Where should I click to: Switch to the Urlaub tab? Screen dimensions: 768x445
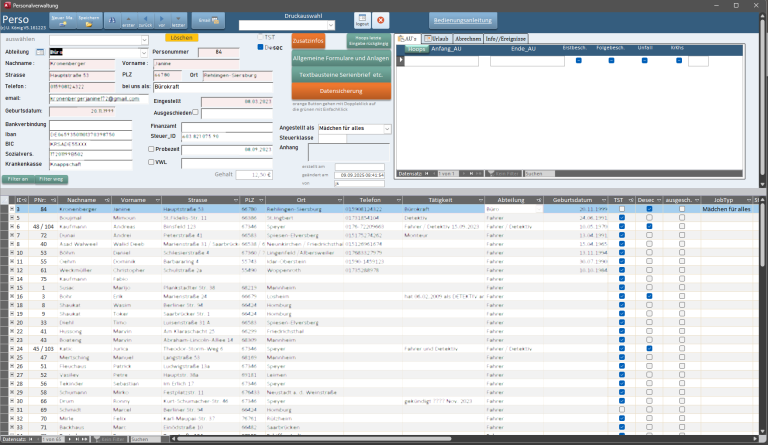tap(440, 38)
